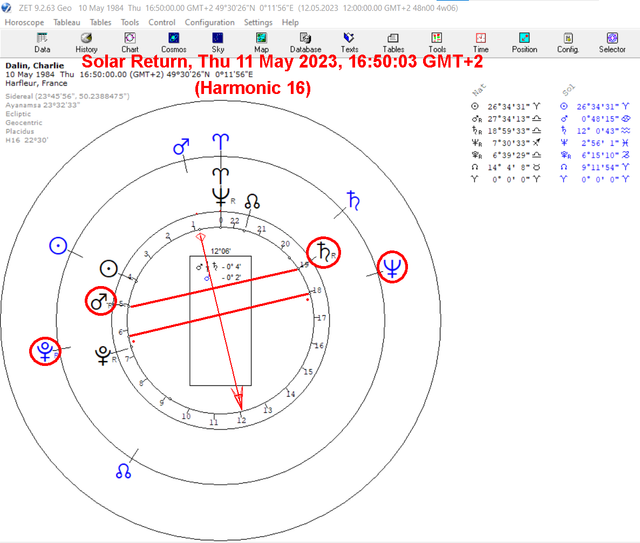The height and width of the screenshot is (543, 640).
Task: Click natal Mars position 27°34'13"
Action: point(509,119)
